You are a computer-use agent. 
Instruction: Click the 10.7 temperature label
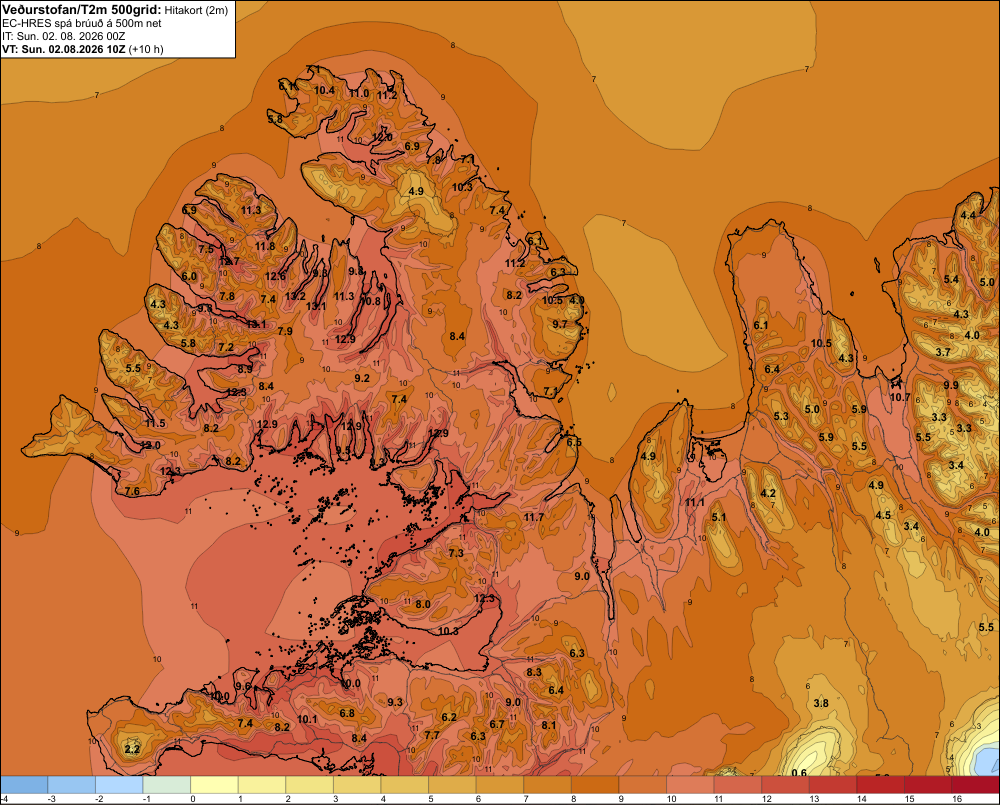(900, 397)
